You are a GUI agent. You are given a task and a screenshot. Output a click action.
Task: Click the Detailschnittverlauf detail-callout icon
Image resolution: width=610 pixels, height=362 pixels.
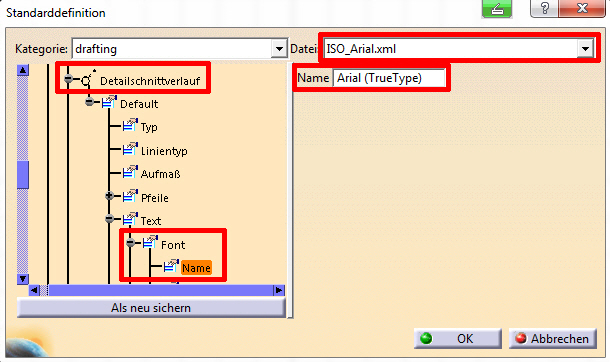(88, 79)
